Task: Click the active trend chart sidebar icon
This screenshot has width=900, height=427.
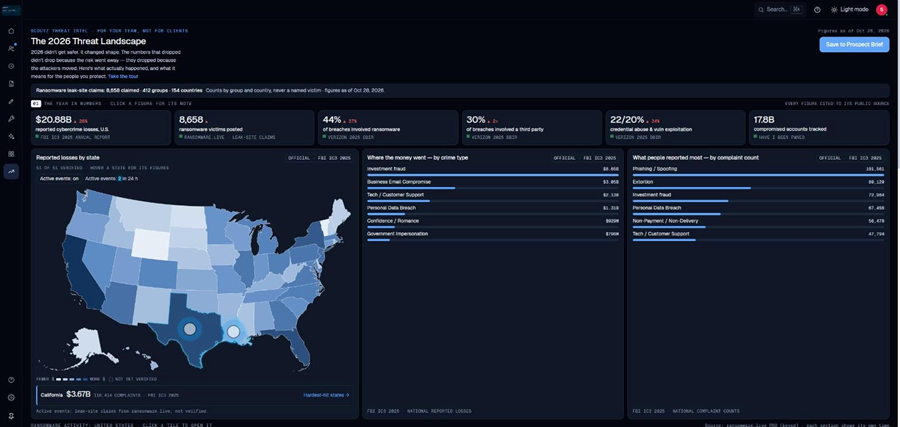Action: click(11, 171)
